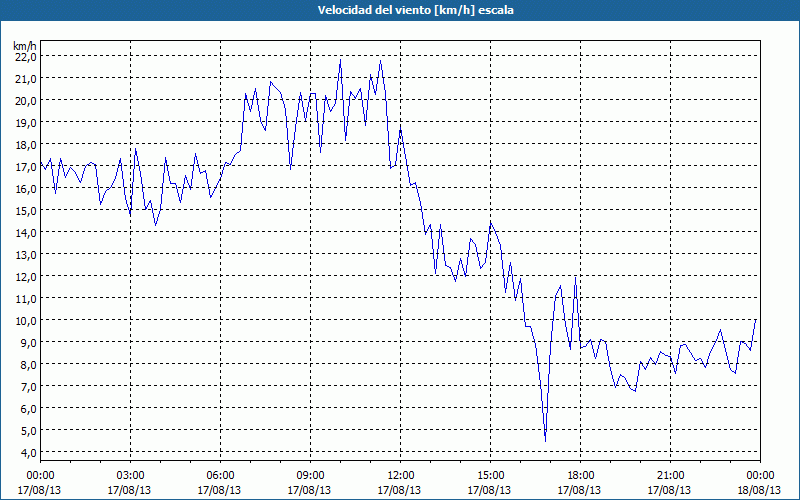Click the "18/08/13" date label
The height and width of the screenshot is (500, 800).
coord(759,490)
